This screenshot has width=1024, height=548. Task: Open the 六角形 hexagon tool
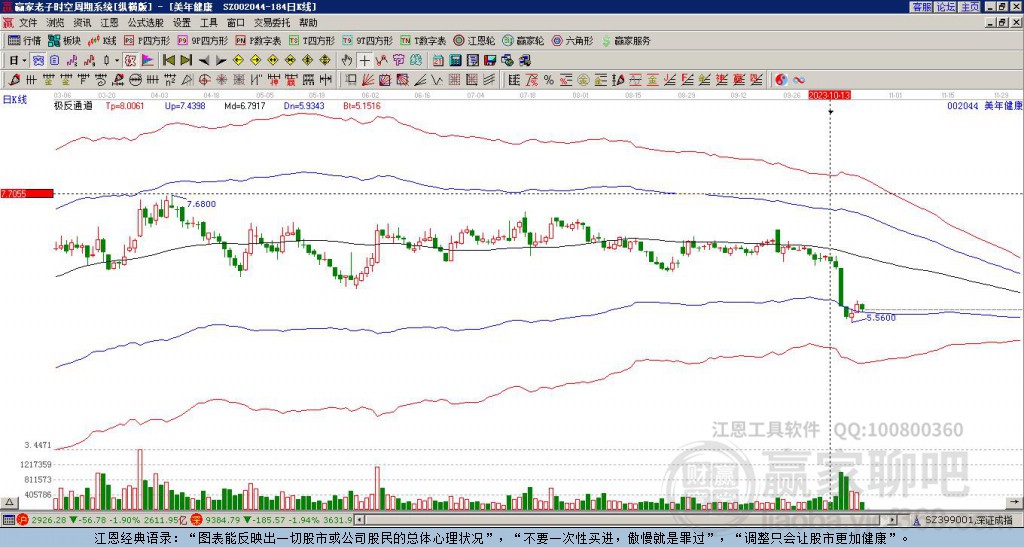tap(572, 40)
